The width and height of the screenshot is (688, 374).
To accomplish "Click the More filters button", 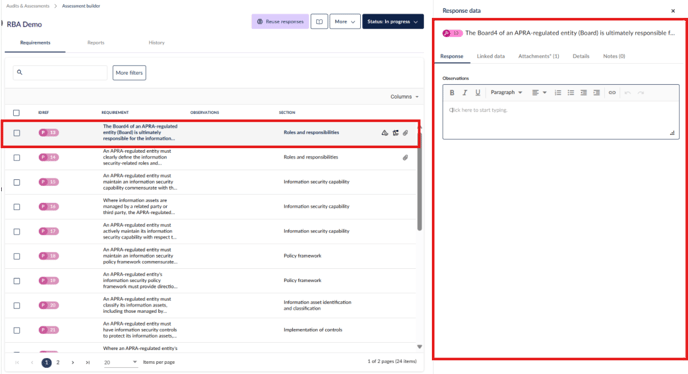I will point(129,73).
